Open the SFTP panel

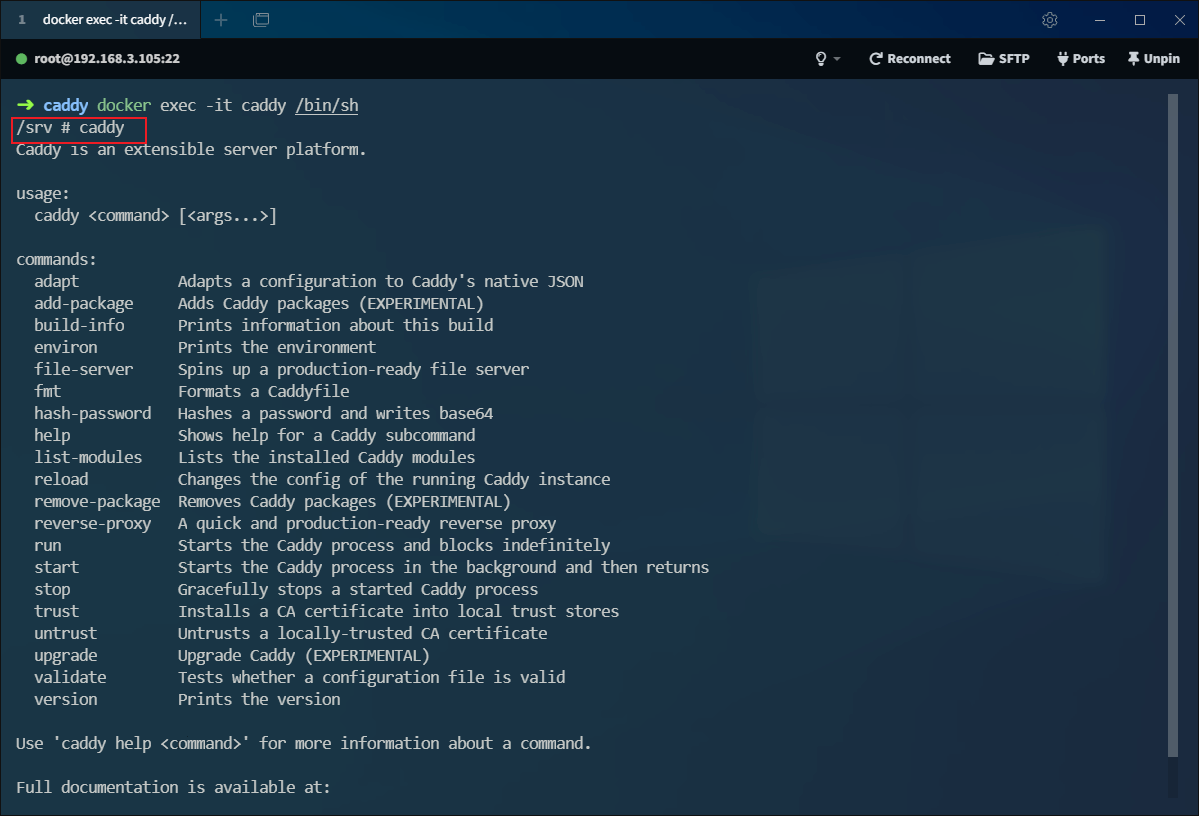(x=1004, y=59)
